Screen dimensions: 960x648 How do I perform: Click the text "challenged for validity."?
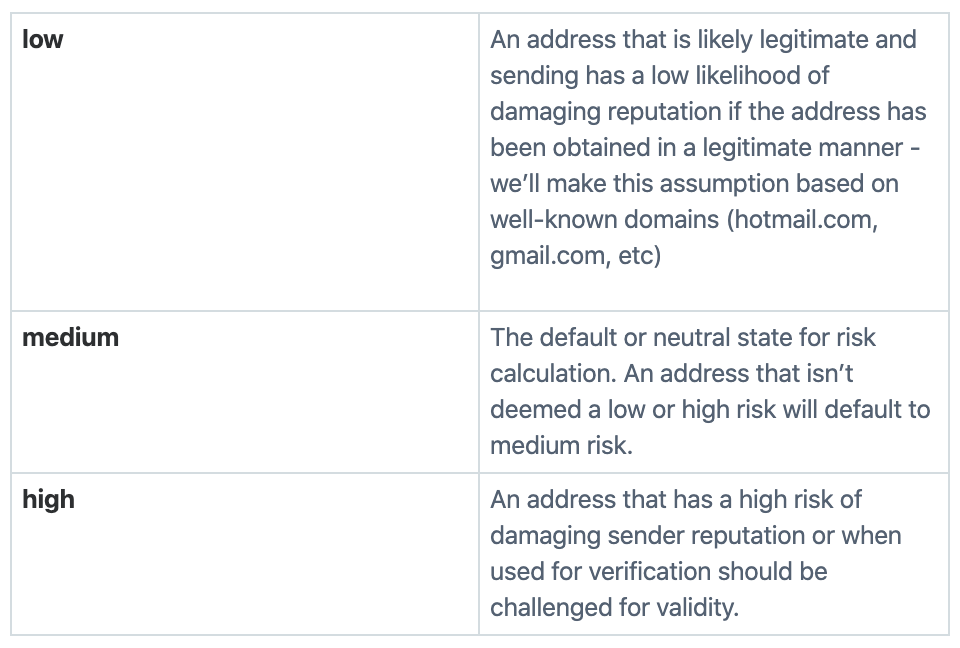click(614, 608)
